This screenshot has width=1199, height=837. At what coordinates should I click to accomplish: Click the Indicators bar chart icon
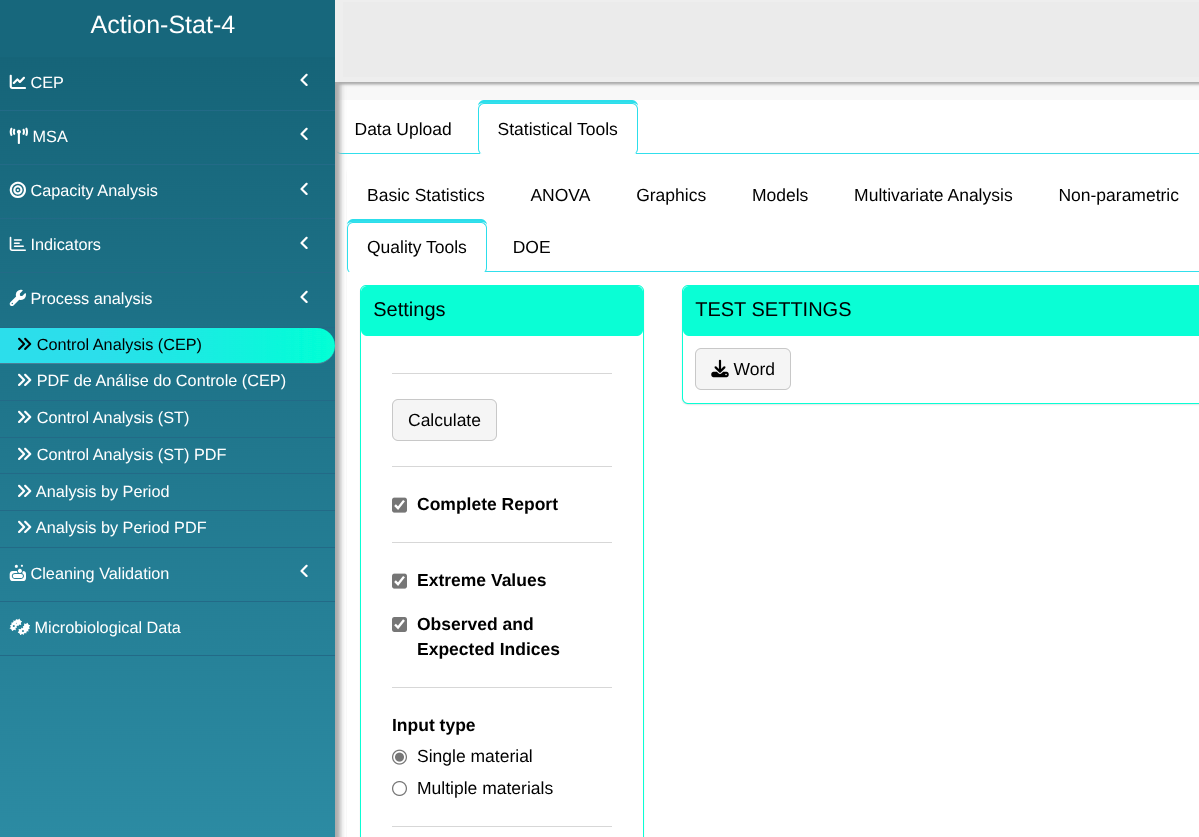pyautogui.click(x=18, y=244)
